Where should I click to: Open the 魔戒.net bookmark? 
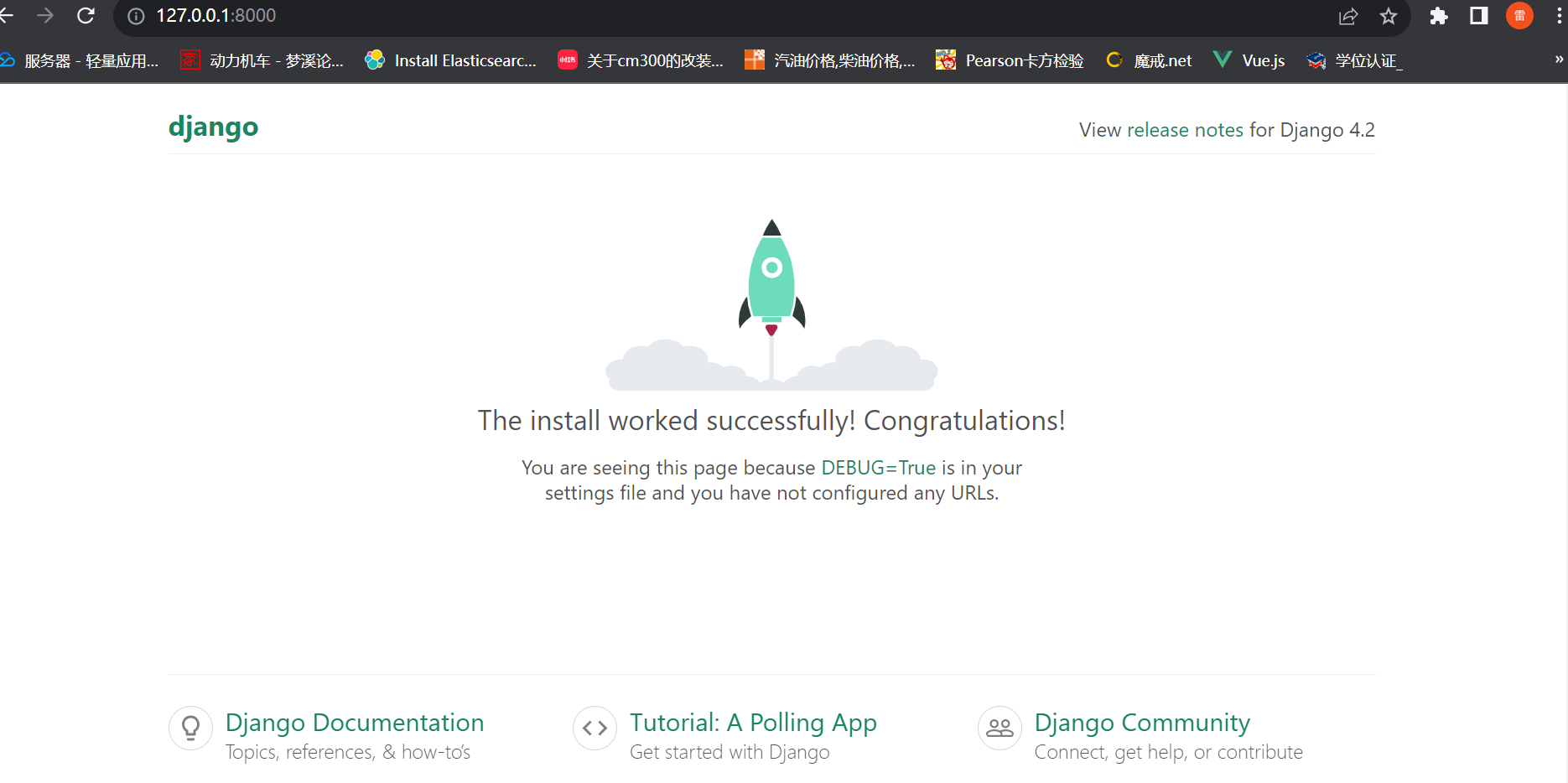[x=1149, y=60]
